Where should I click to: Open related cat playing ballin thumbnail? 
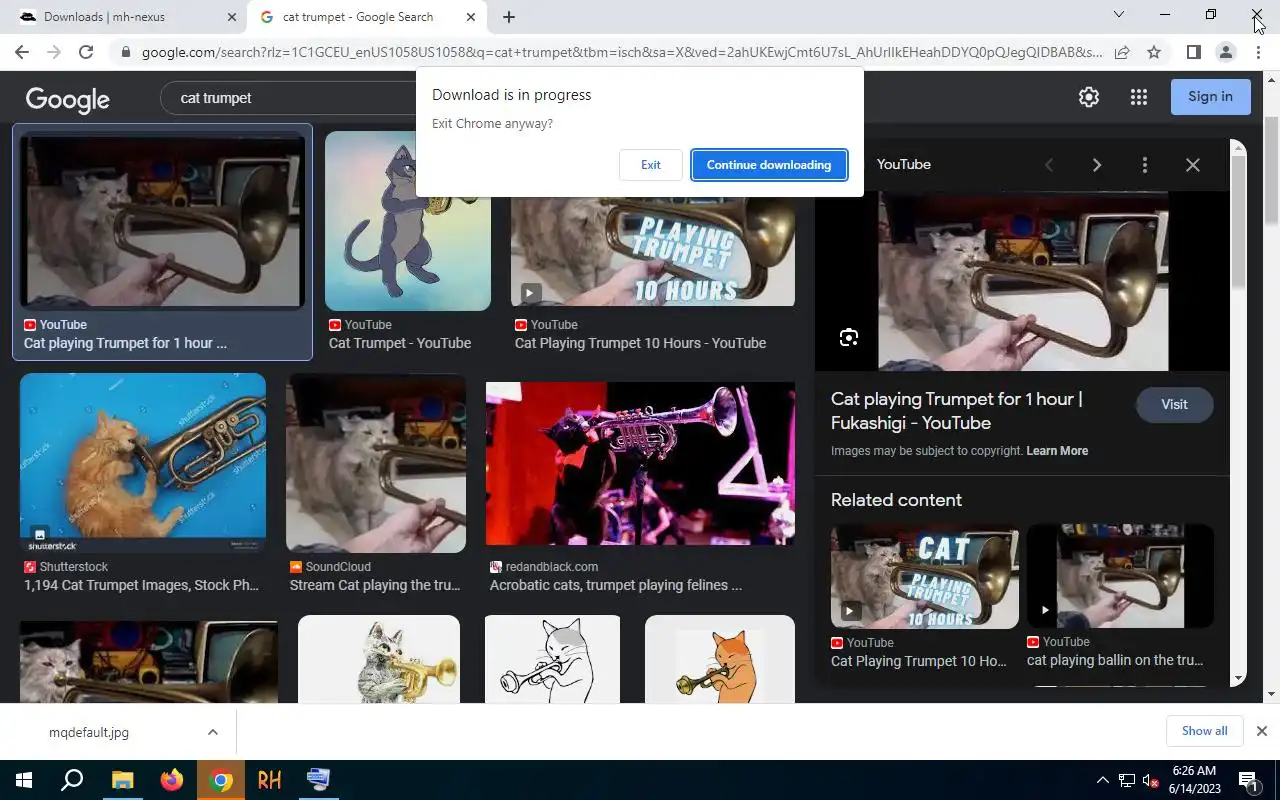click(1120, 576)
